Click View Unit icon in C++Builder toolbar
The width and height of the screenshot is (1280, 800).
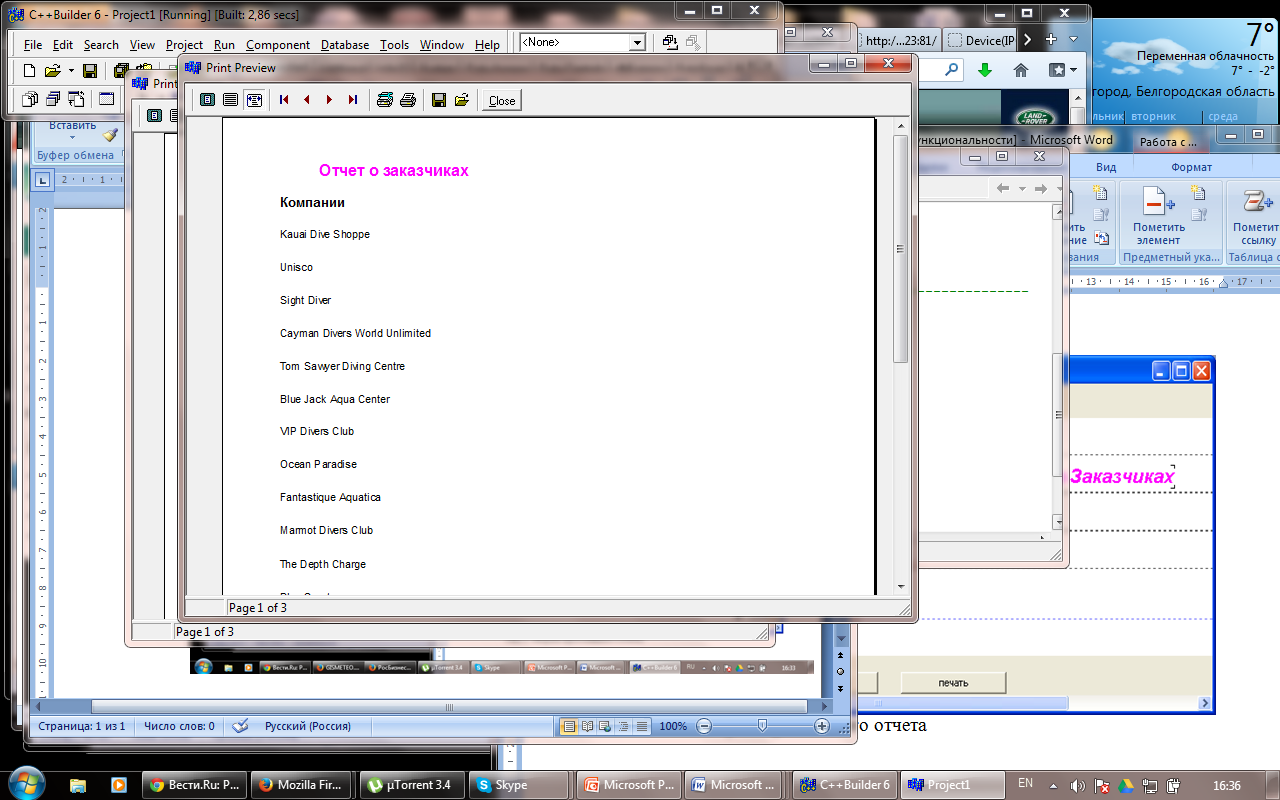pos(29,99)
